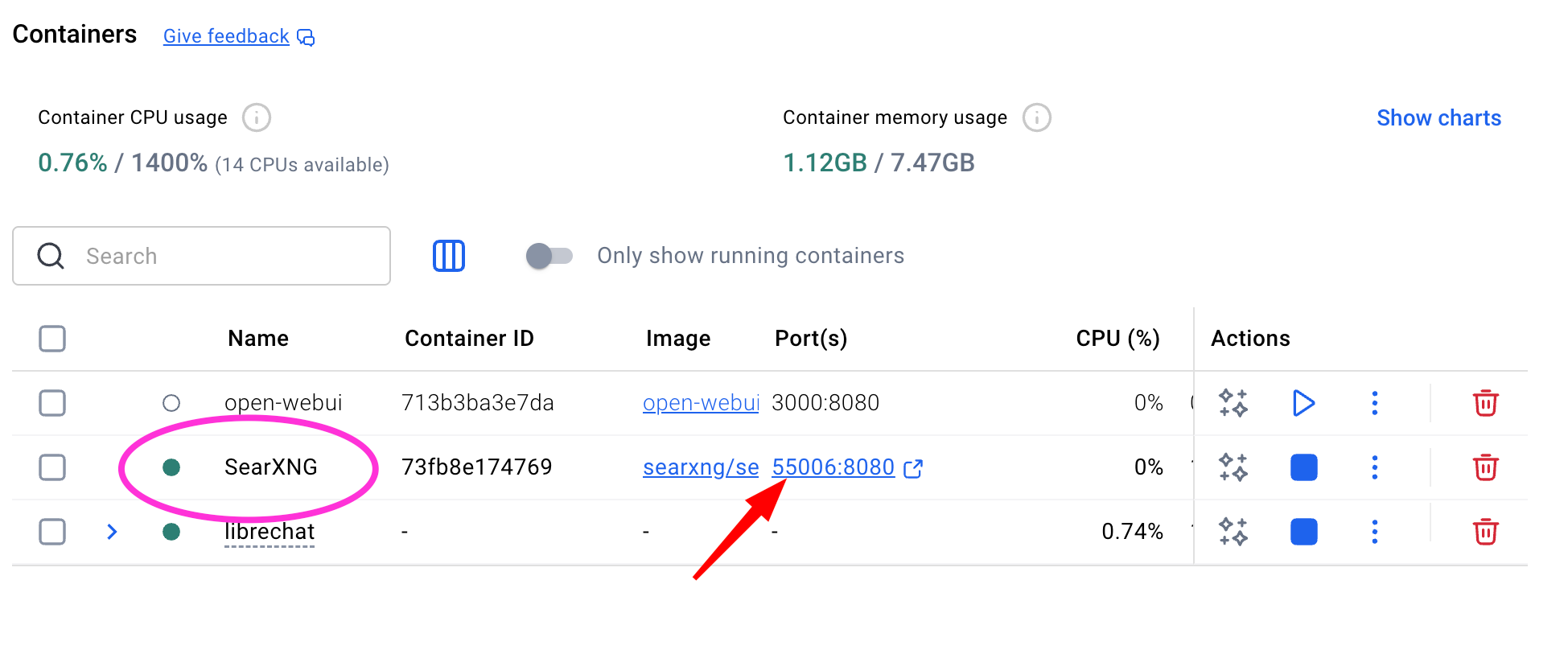Viewport: 1568px width, 654px height.
Task: Start the open-webui container
Action: tap(1303, 403)
